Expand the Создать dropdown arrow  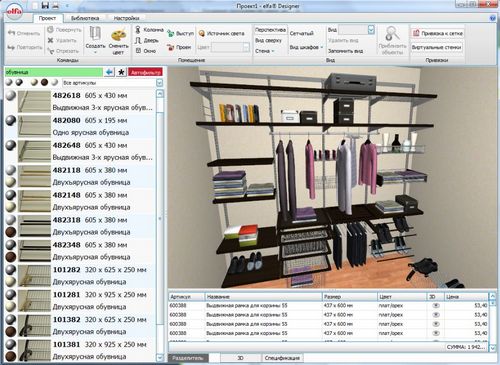[x=95, y=53]
